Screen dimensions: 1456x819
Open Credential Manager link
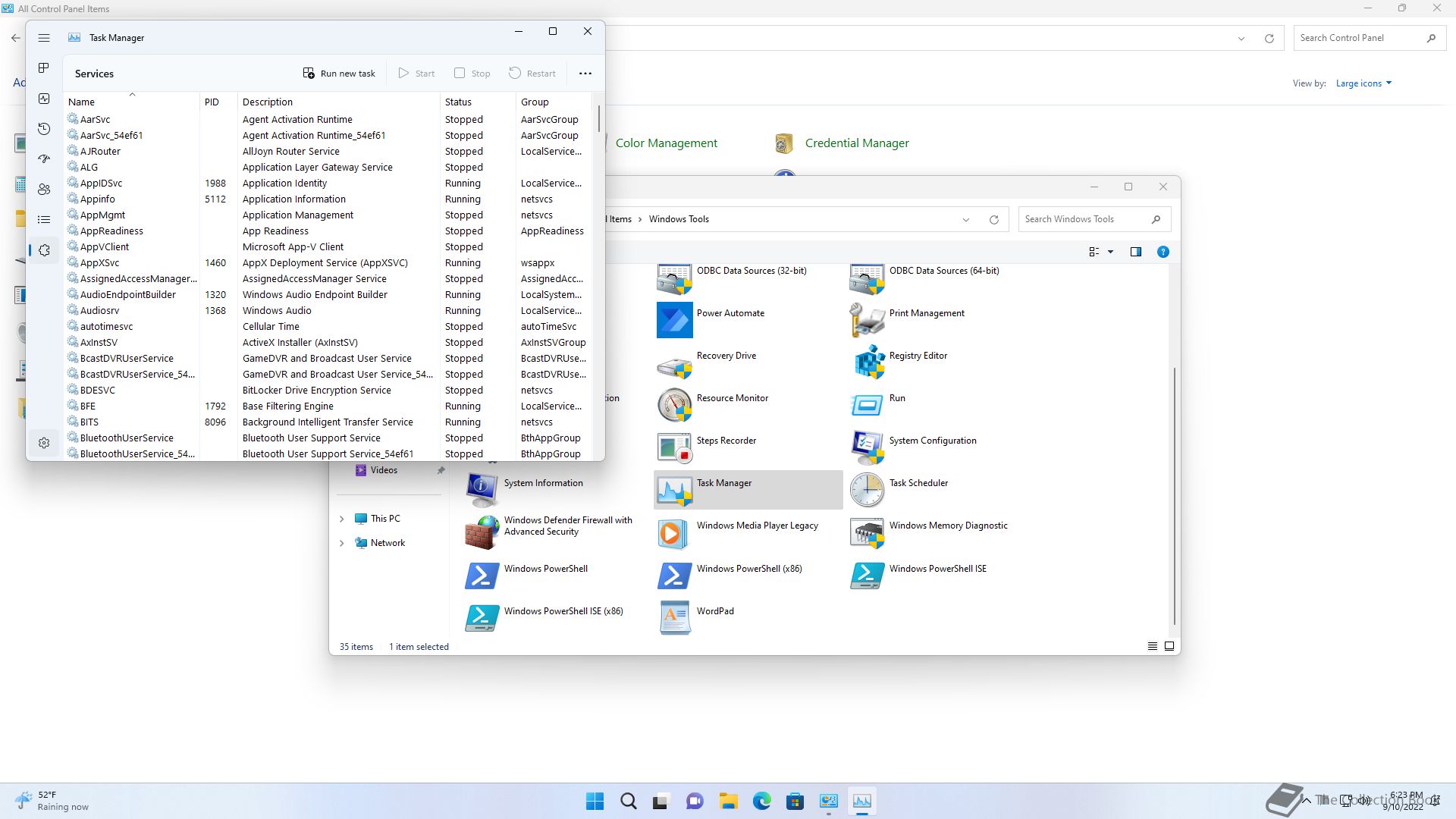(x=857, y=143)
